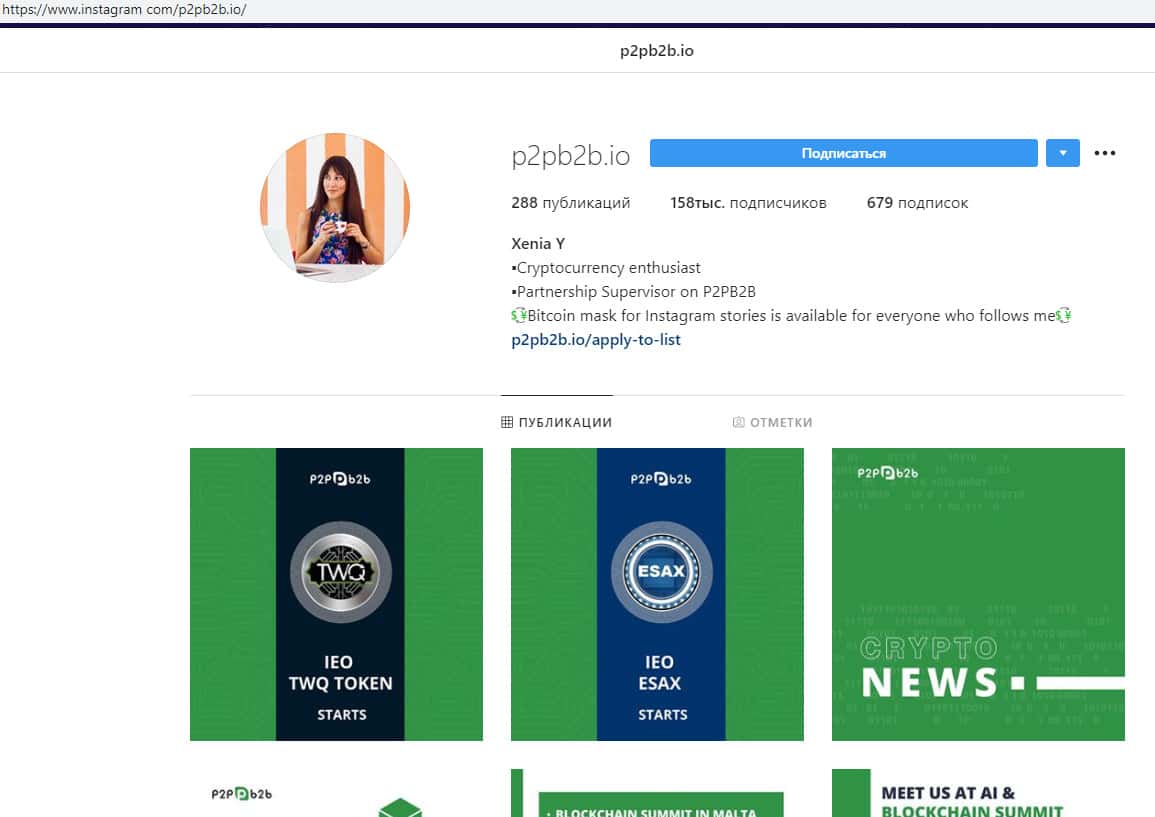Open the Crypto News post

[978, 594]
